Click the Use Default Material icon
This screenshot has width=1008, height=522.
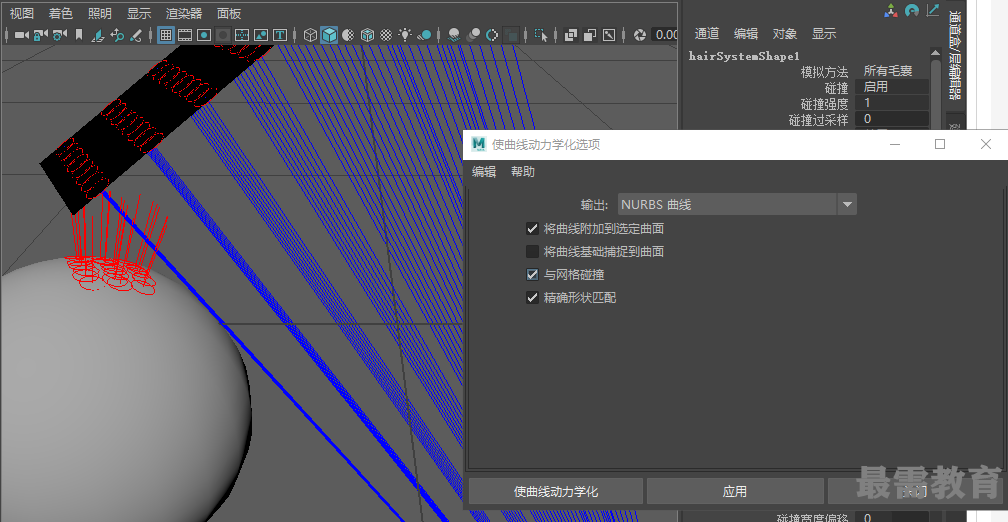coord(348,35)
